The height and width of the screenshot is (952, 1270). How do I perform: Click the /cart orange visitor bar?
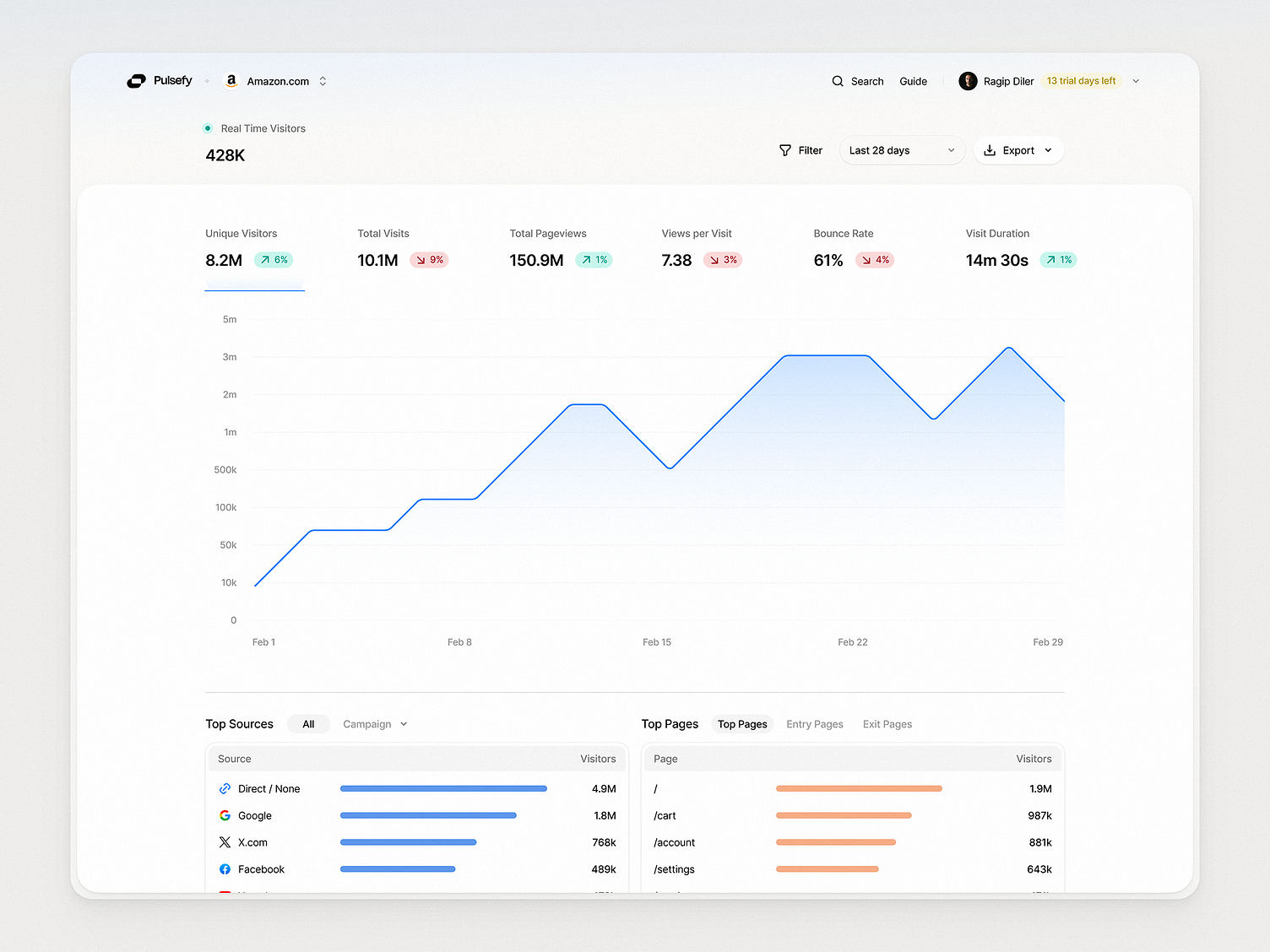pyautogui.click(x=844, y=815)
